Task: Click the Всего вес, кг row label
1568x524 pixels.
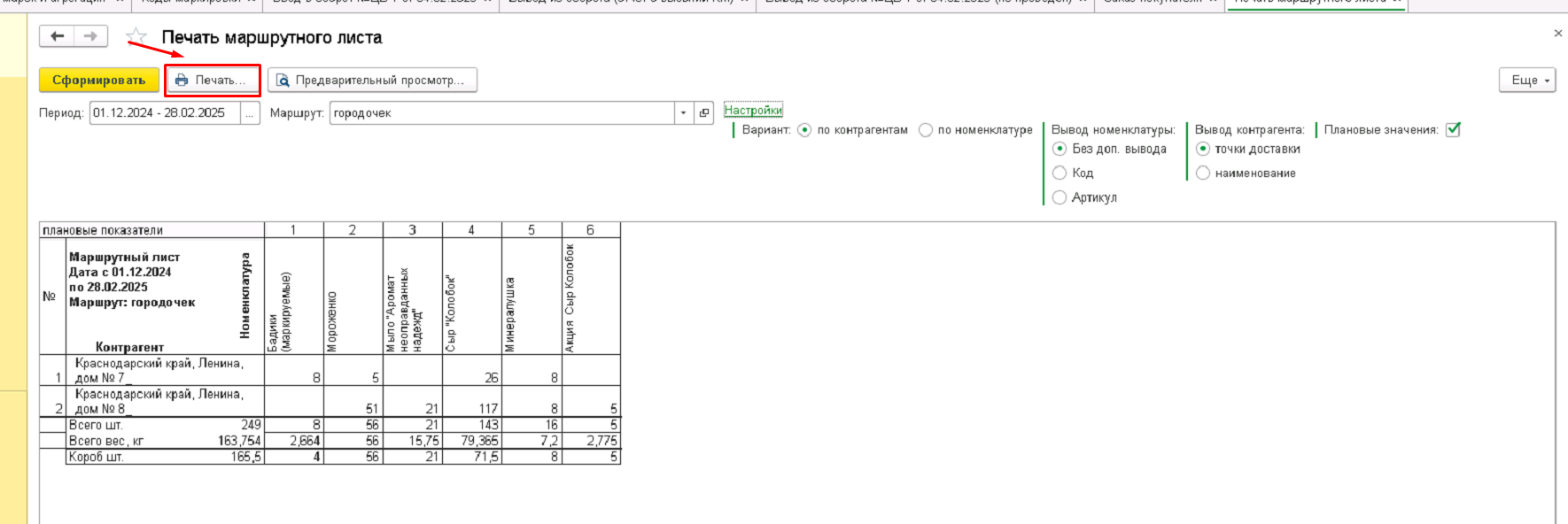Action: click(106, 441)
